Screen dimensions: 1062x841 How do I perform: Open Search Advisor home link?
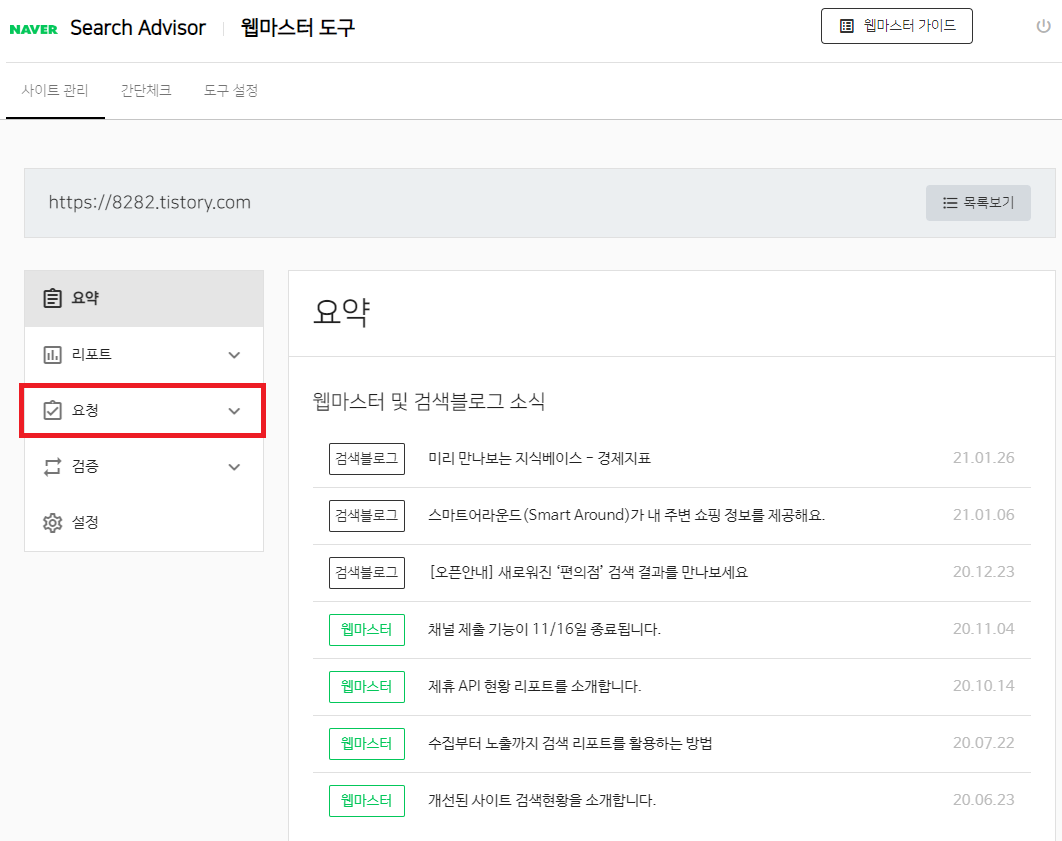[137, 28]
